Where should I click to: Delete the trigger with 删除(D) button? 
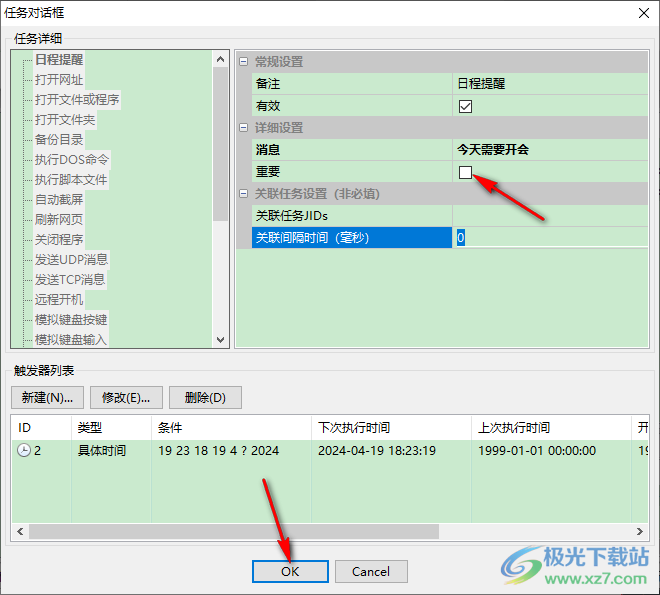205,398
